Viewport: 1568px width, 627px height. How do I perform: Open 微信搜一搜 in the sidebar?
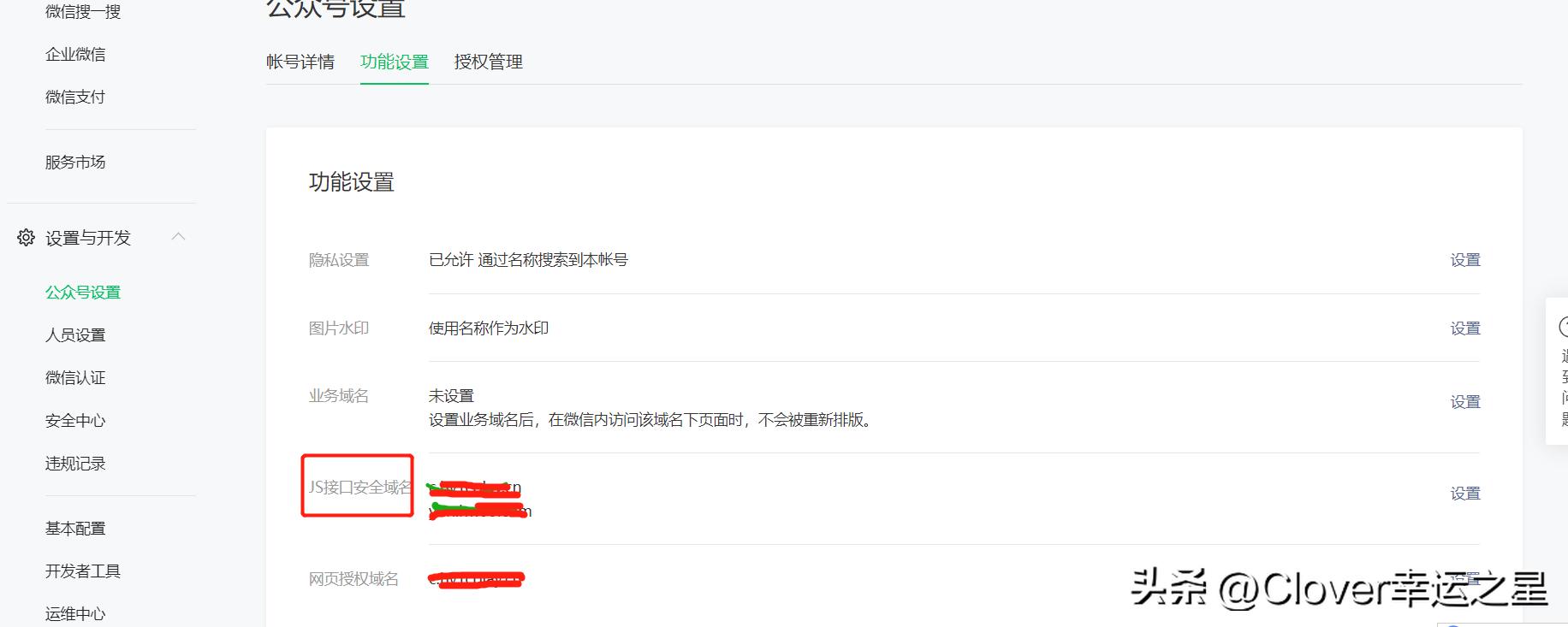[83, 11]
